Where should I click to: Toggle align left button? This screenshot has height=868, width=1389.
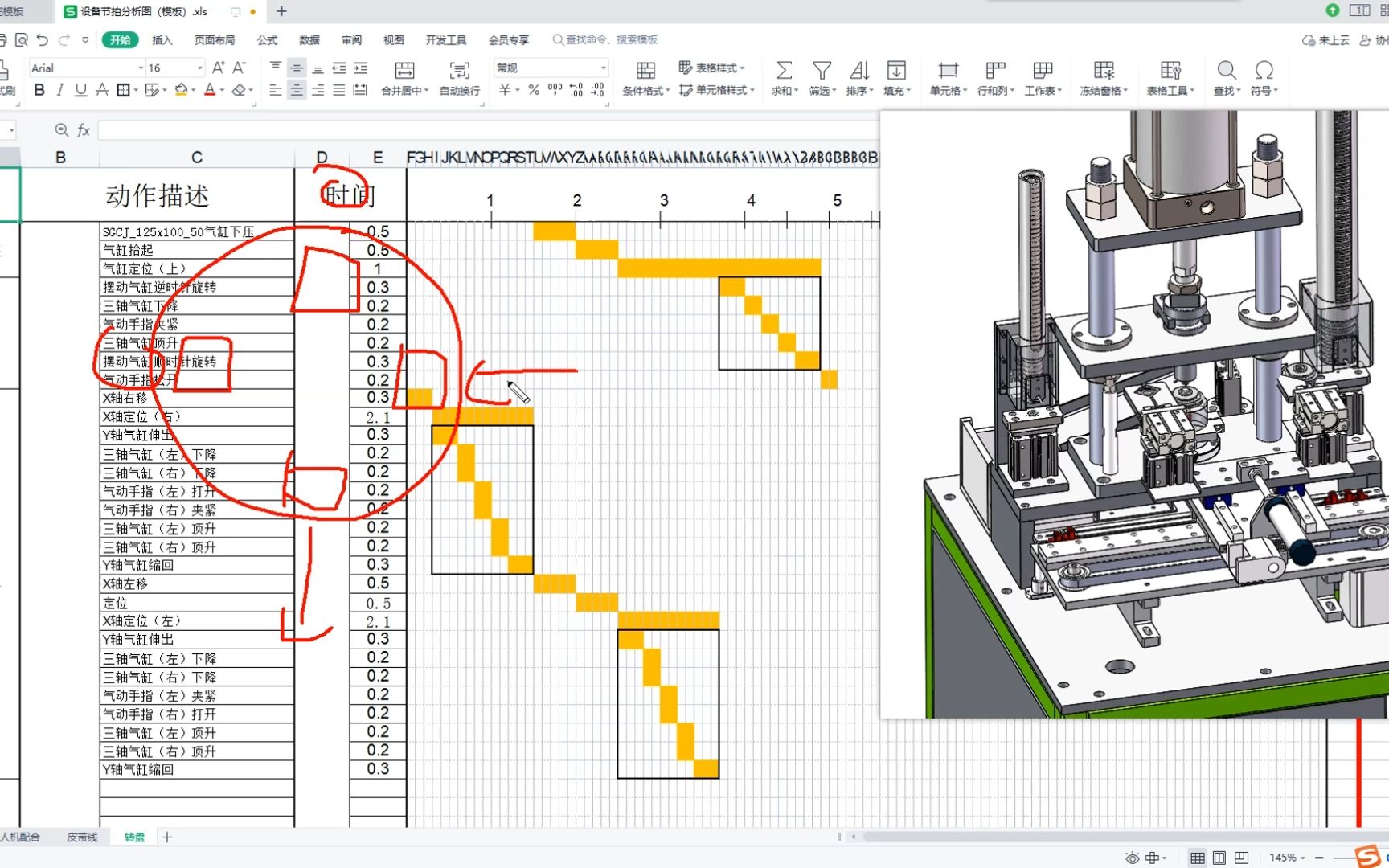tap(276, 90)
